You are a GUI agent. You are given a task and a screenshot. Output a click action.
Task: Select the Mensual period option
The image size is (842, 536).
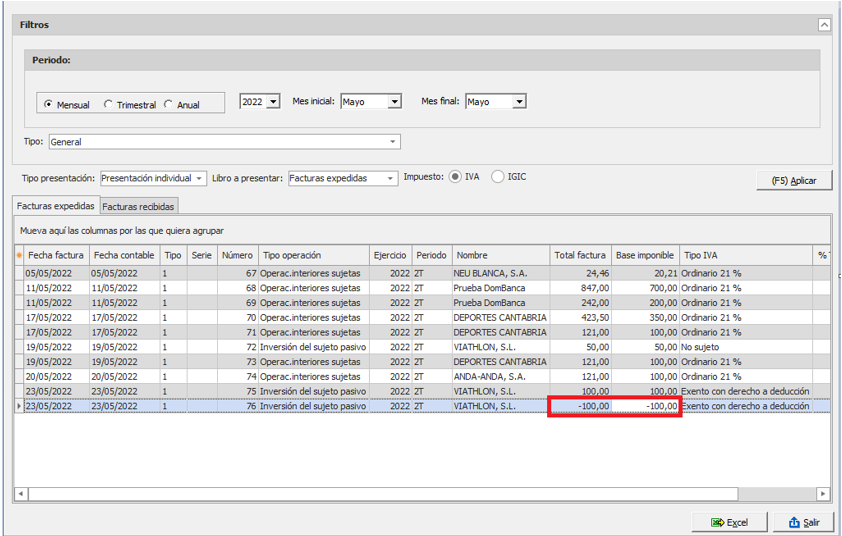point(67,104)
